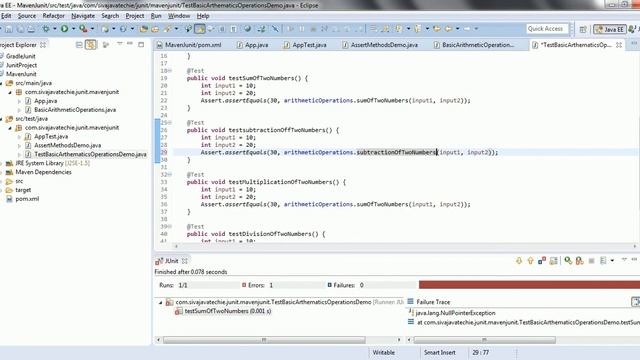Close the TestBasicArthematicsOp editor tab

pyautogui.click(x=619, y=45)
